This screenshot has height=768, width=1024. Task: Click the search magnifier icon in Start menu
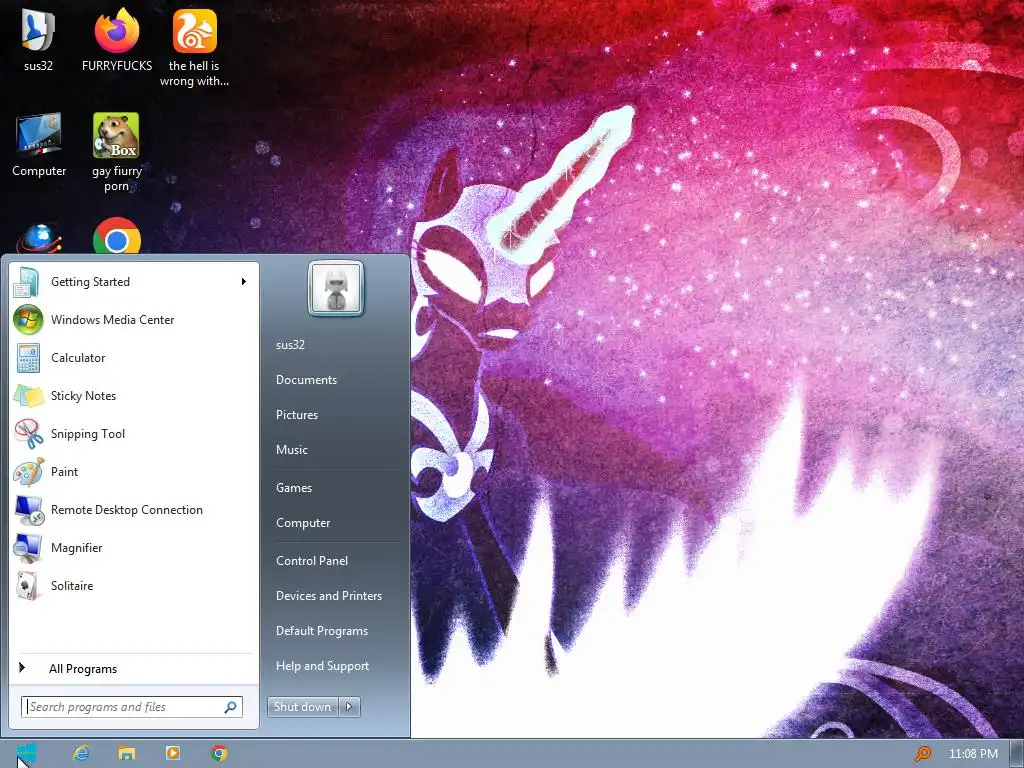point(231,707)
